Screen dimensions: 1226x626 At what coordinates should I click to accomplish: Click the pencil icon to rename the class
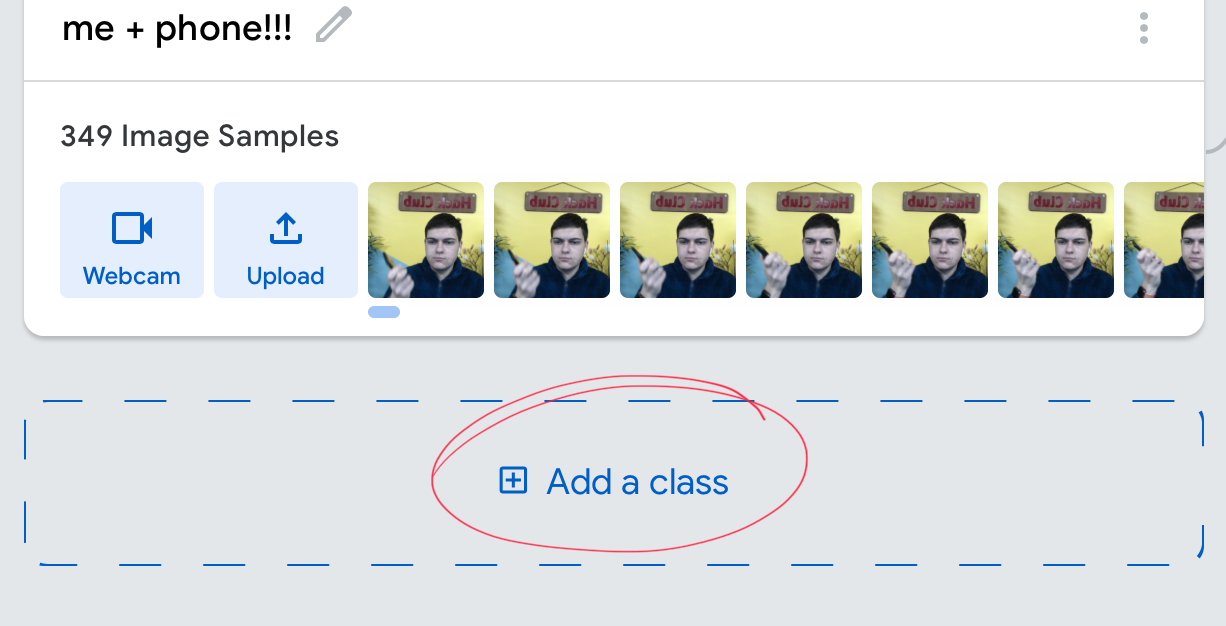(x=334, y=25)
